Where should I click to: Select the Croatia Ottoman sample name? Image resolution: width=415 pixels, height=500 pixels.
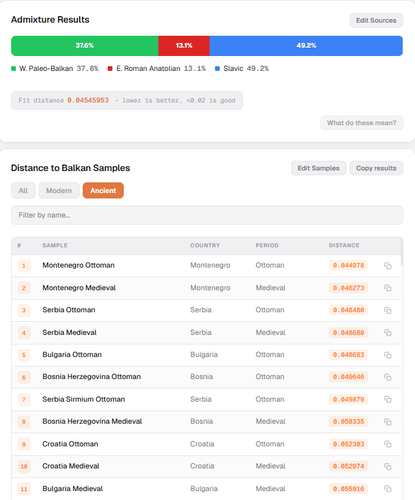click(x=70, y=444)
